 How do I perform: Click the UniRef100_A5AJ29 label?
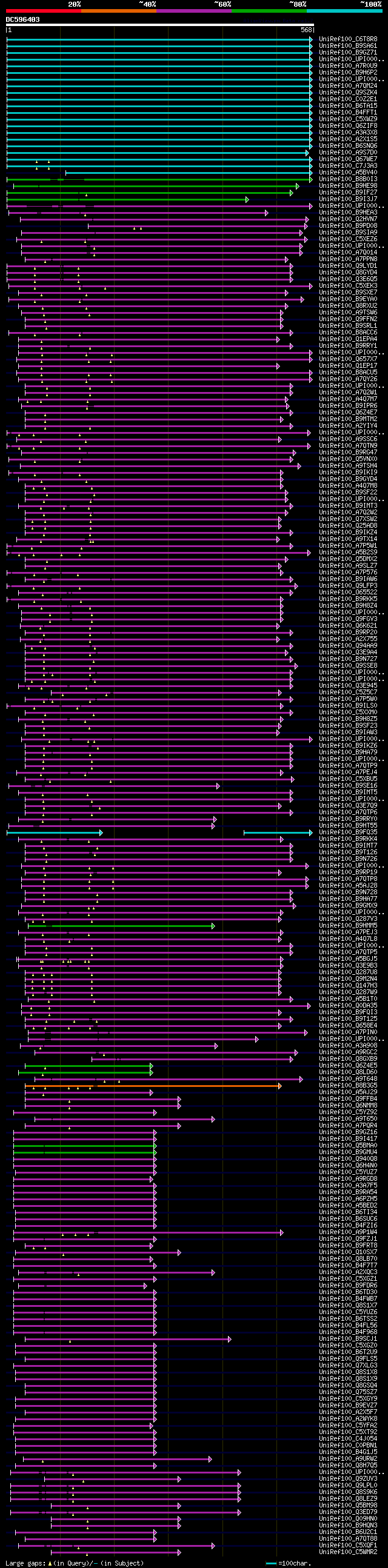pyautogui.click(x=348, y=1092)
